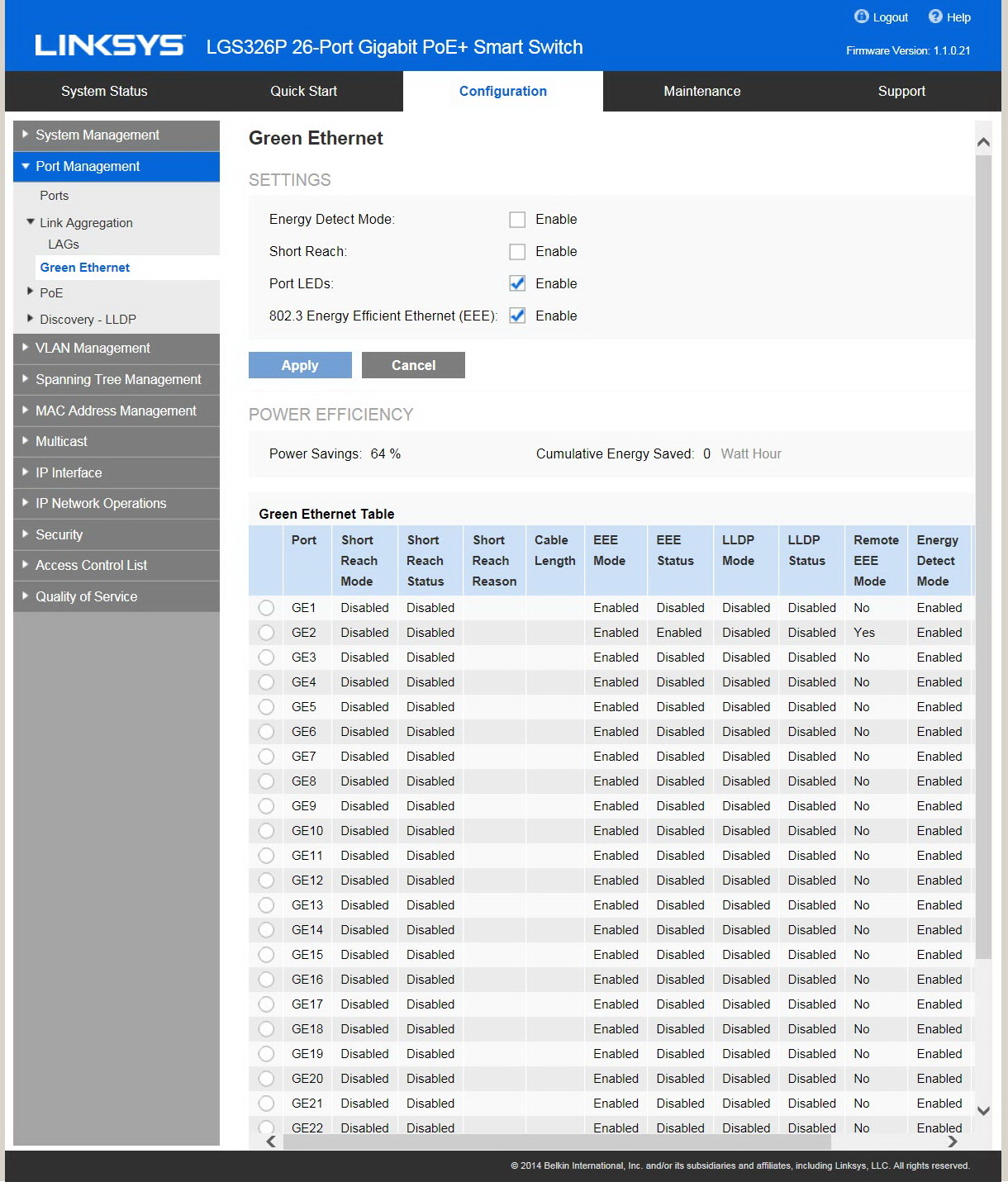
Task: Switch to the Quick Start tab
Action: [x=304, y=91]
